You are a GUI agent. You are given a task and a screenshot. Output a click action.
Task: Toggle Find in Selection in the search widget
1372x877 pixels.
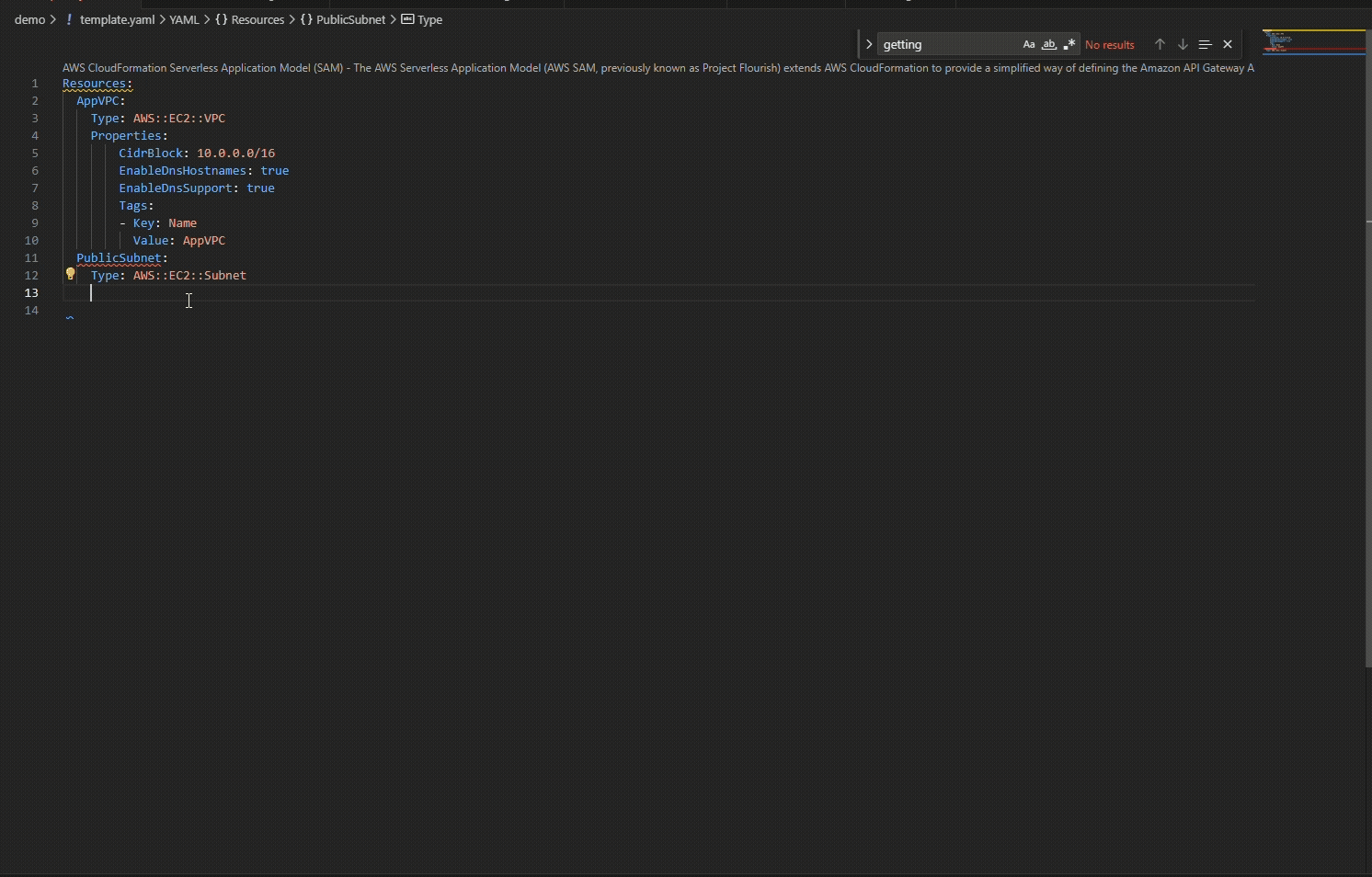coord(1205,43)
